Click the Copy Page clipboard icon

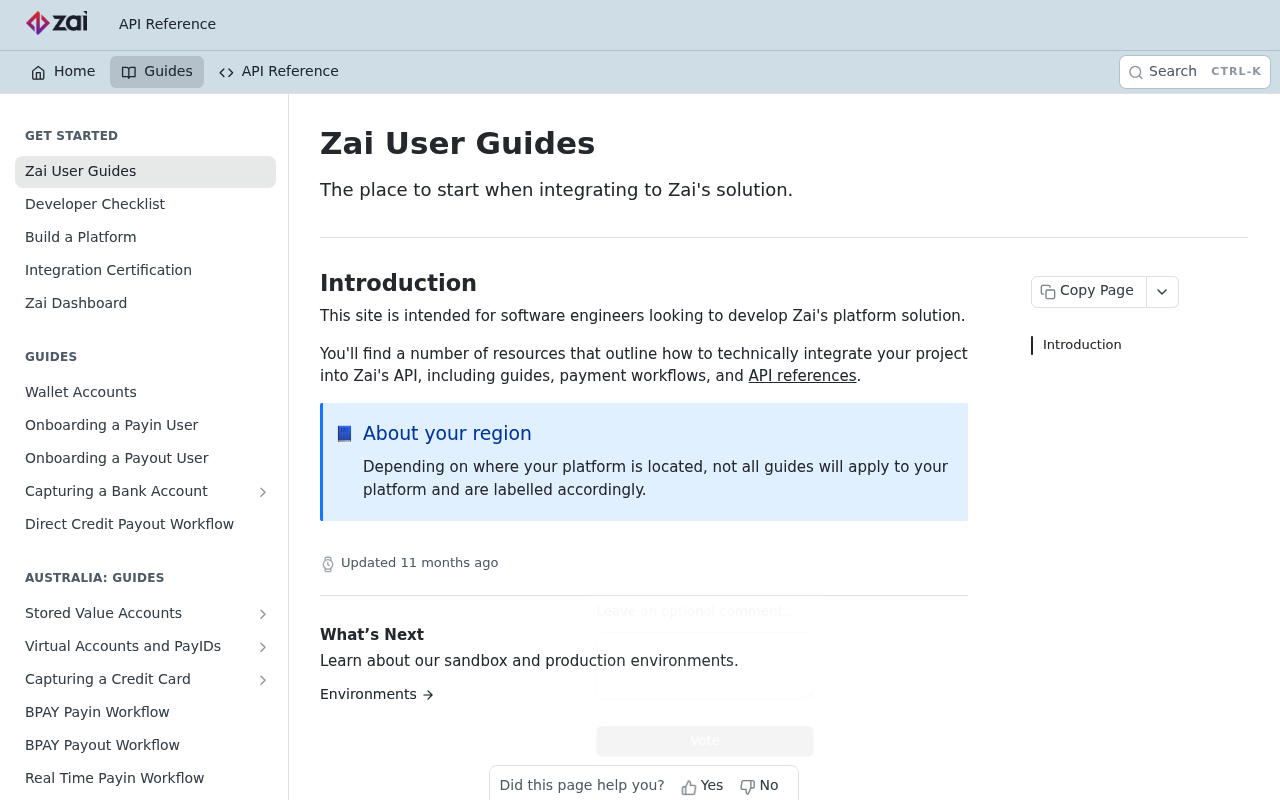pyautogui.click(x=1048, y=292)
